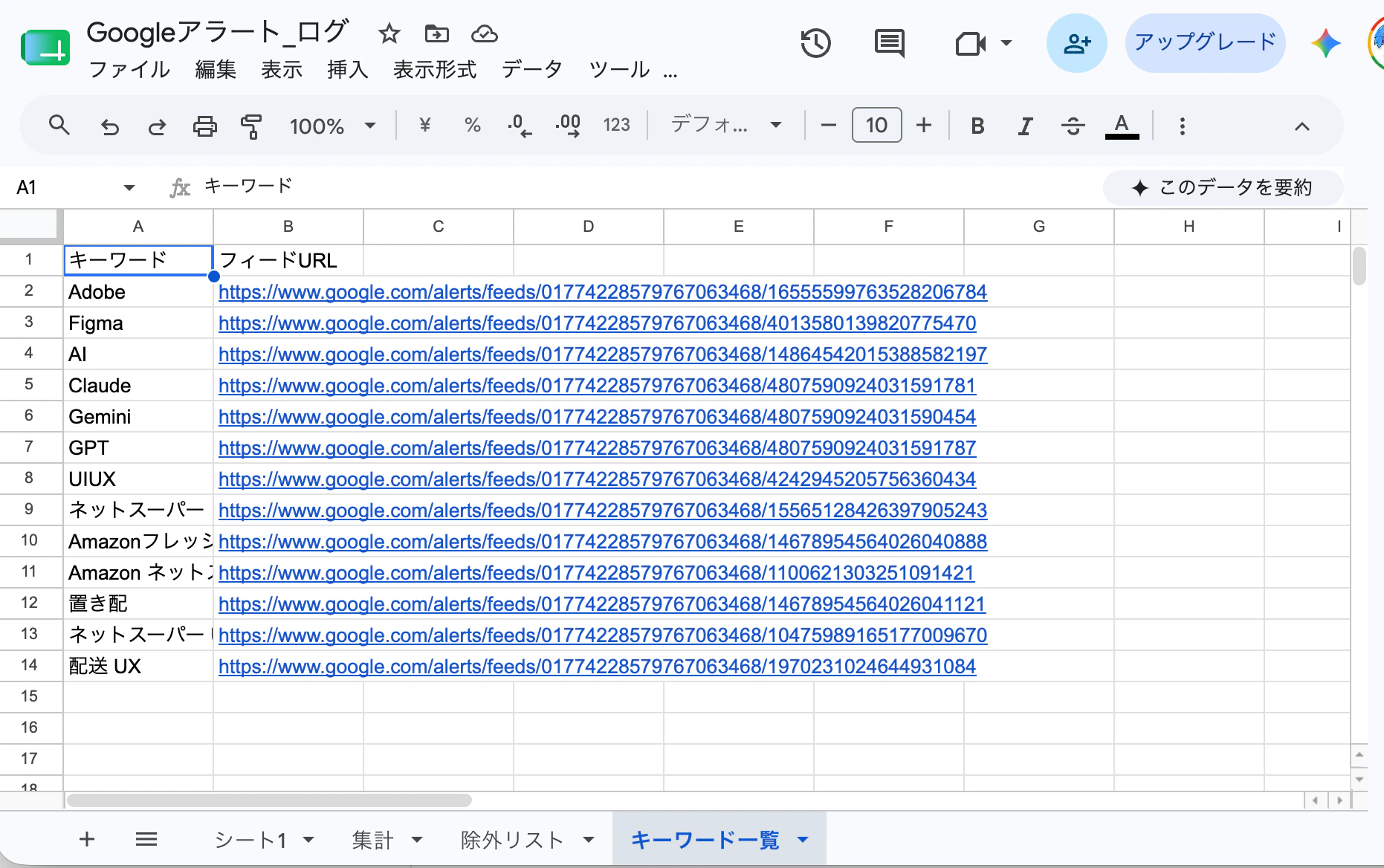Select the Gemini keyword cell

138,417
